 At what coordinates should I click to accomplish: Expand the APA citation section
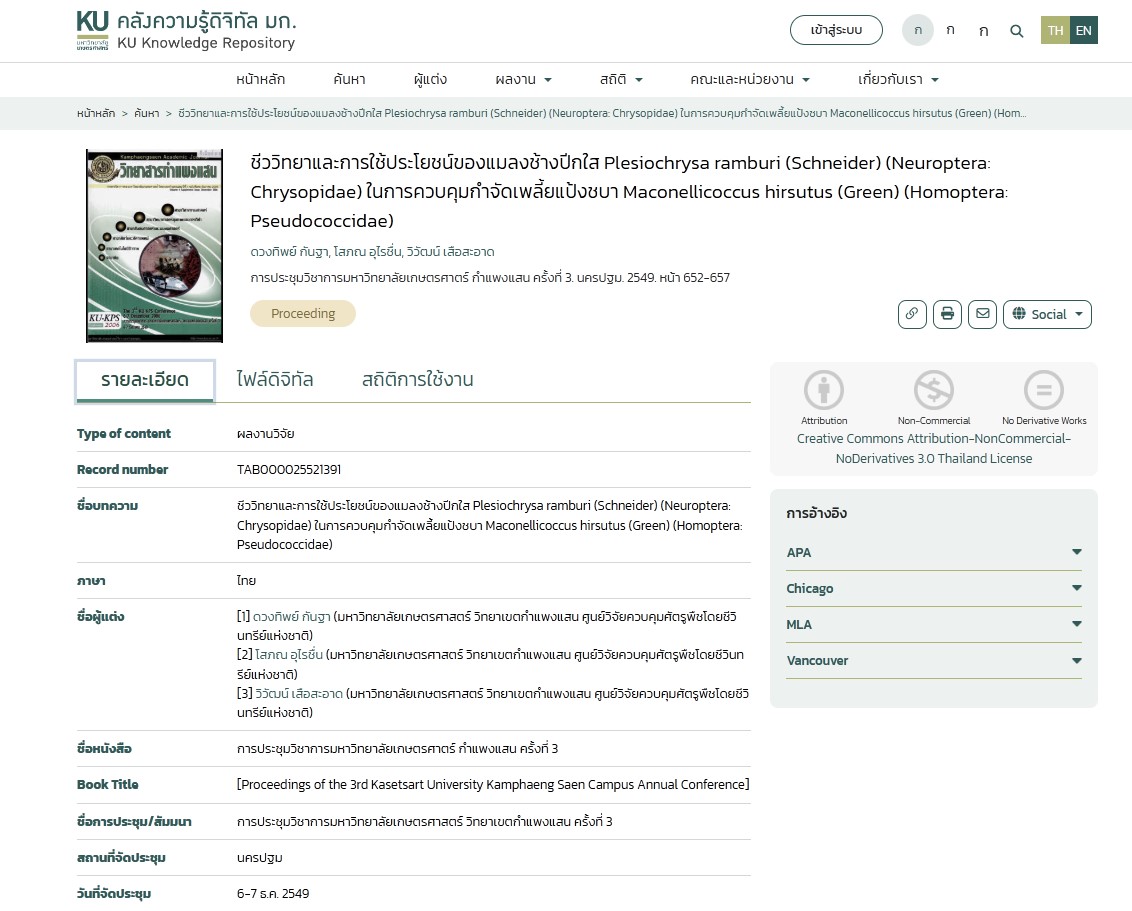pos(933,553)
